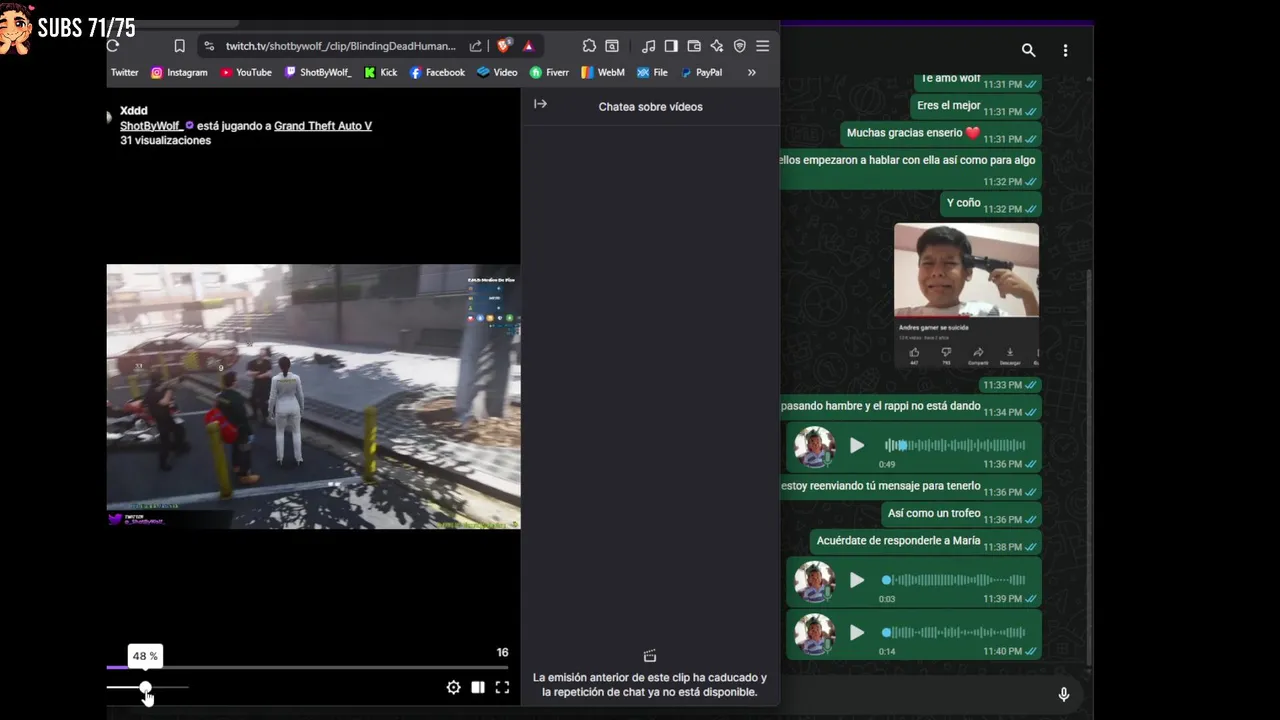The width and height of the screenshot is (1280, 720).
Task: Open the media control music note icon
Action: 648,46
